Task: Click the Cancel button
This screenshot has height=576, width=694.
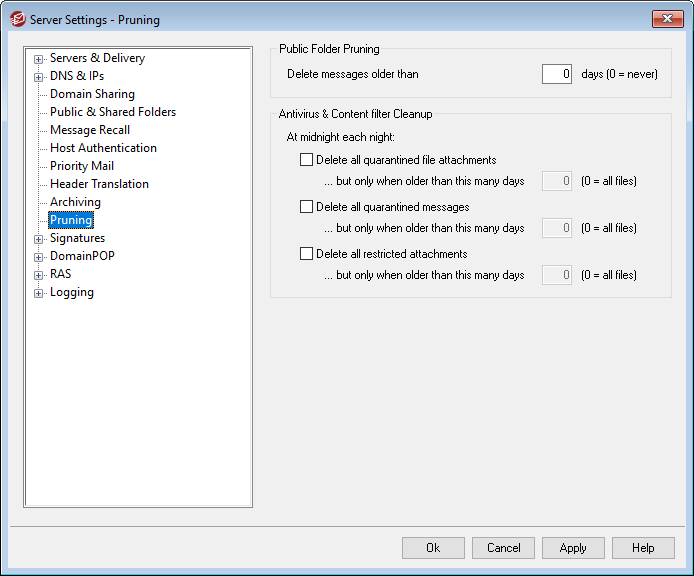Action: [503, 548]
